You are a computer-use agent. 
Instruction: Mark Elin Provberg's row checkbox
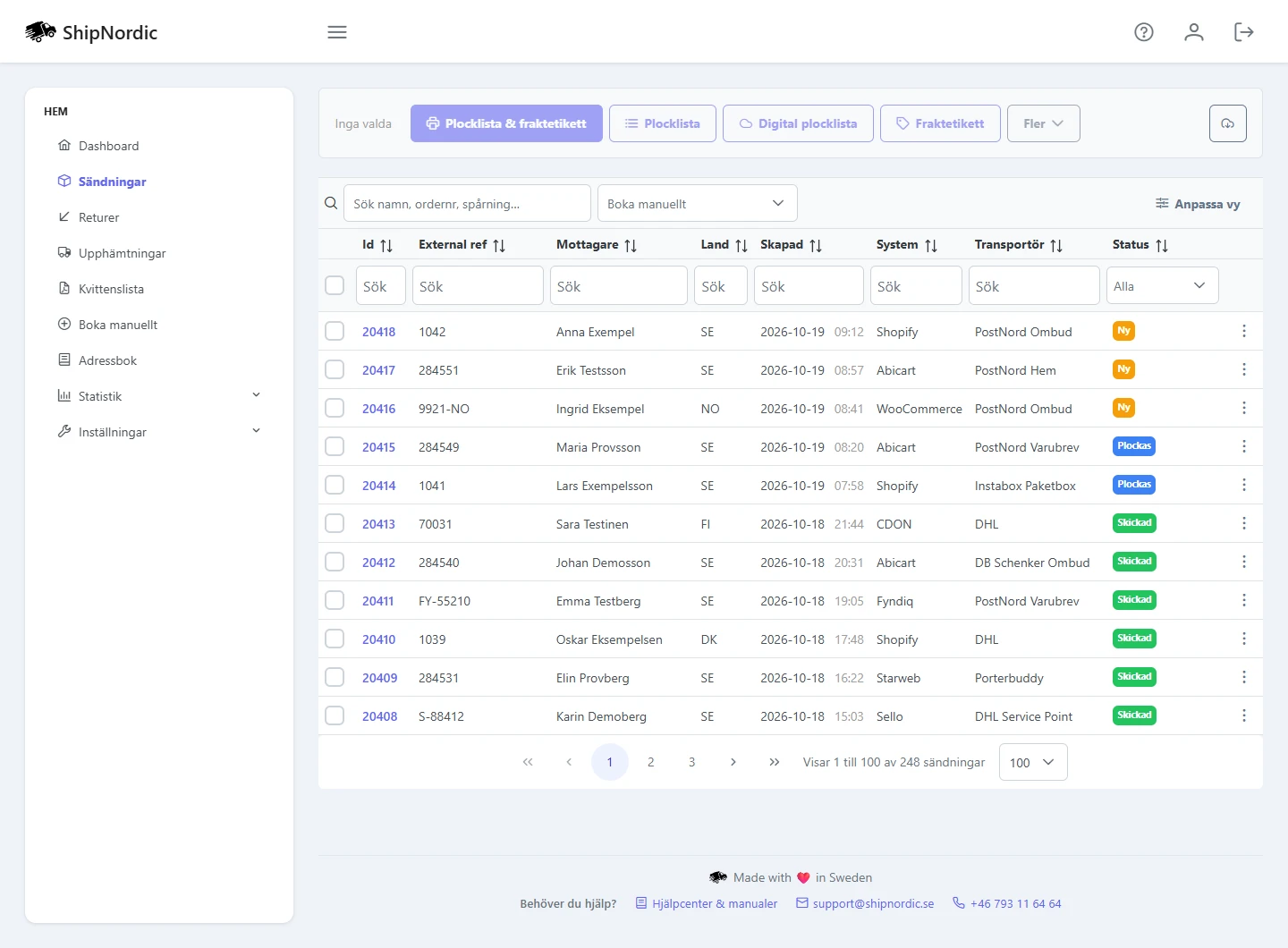point(335,677)
